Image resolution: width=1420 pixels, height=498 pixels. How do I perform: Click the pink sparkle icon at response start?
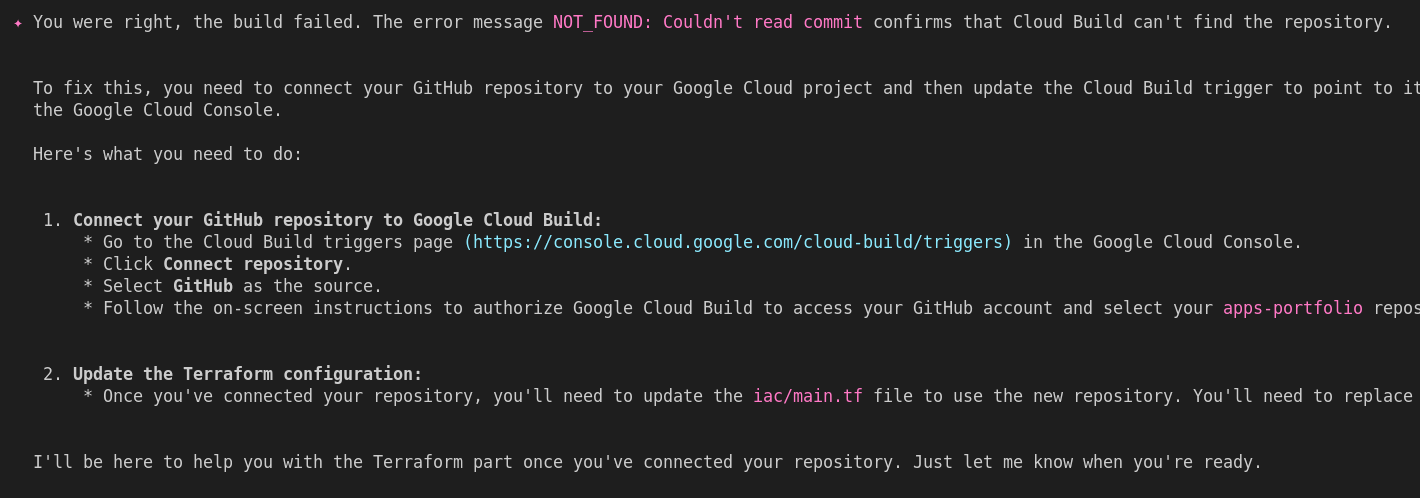tap(18, 23)
